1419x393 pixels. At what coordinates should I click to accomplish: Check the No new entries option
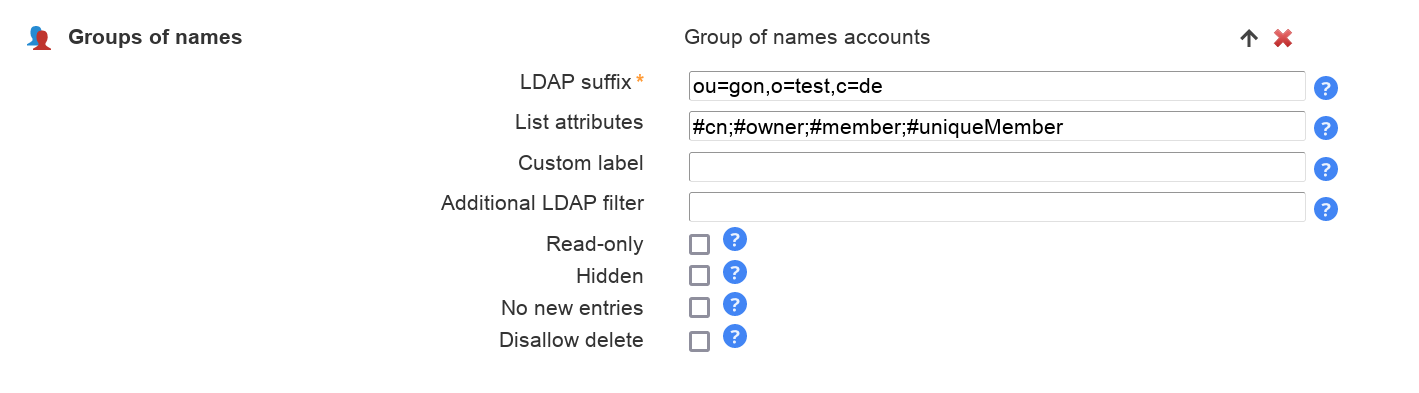(x=699, y=308)
